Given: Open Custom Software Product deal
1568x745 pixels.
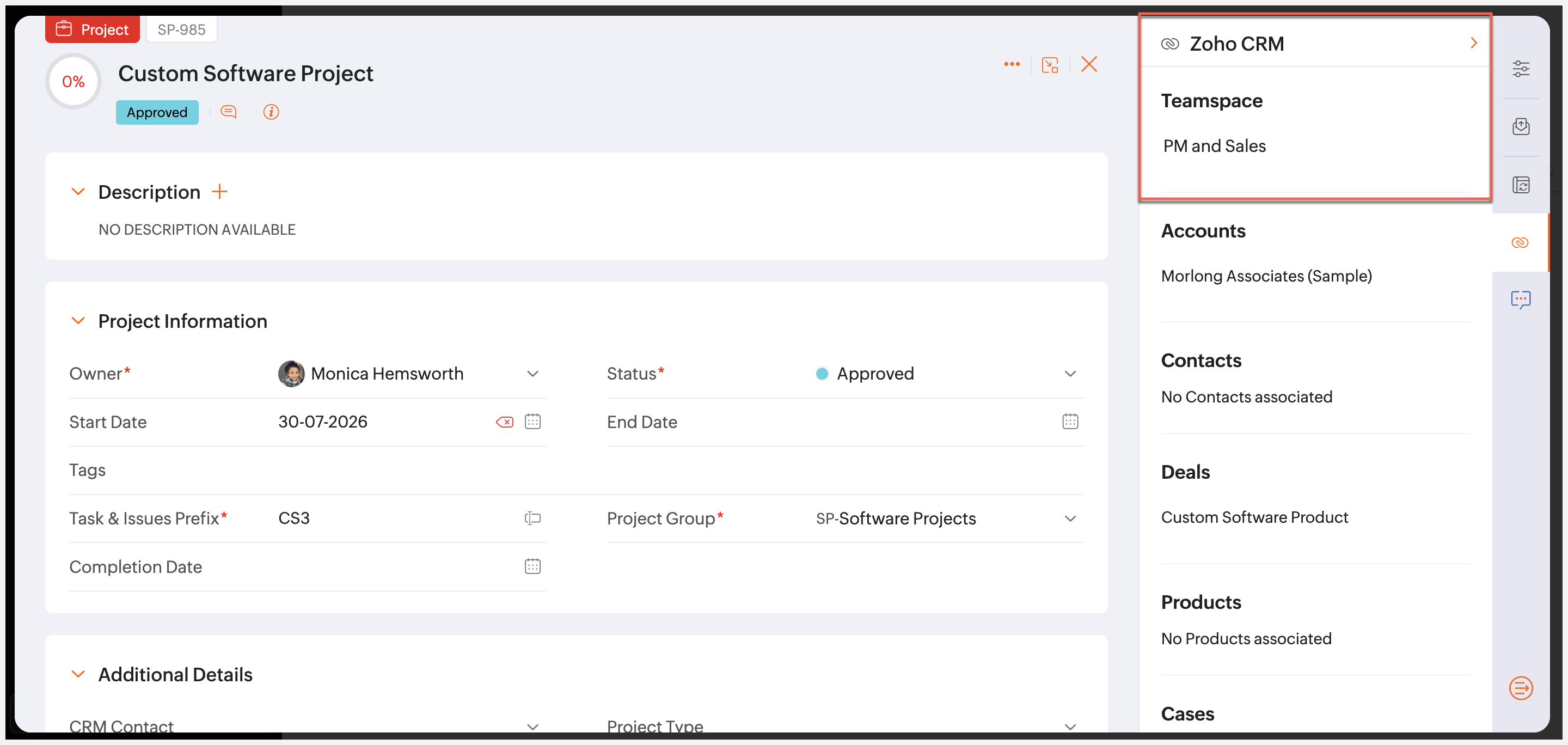Looking at the screenshot, I should coord(1254,517).
